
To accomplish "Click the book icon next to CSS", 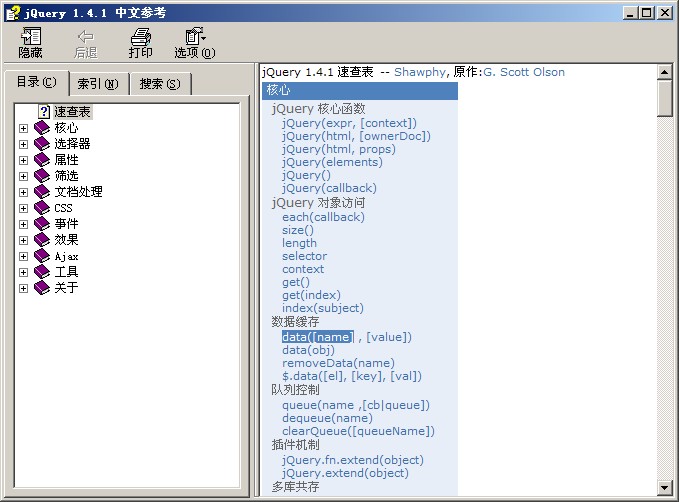I will 41,208.
